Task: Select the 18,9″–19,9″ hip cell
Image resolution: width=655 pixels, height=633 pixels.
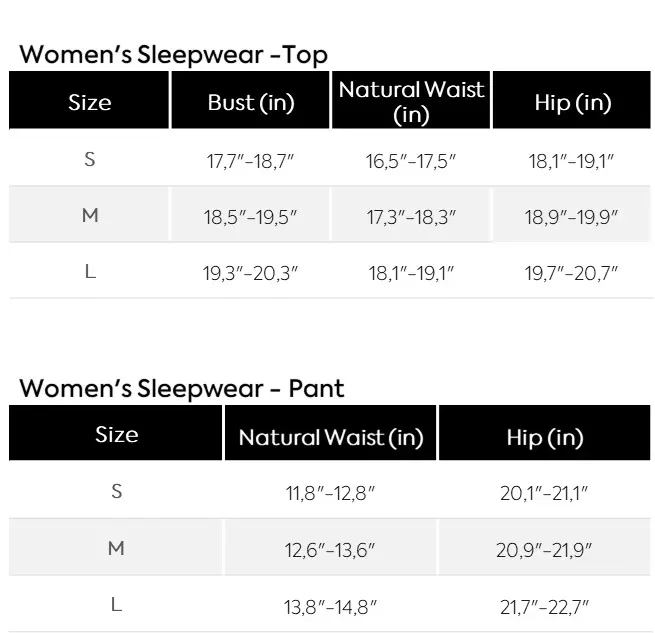Action: pyautogui.click(x=573, y=216)
